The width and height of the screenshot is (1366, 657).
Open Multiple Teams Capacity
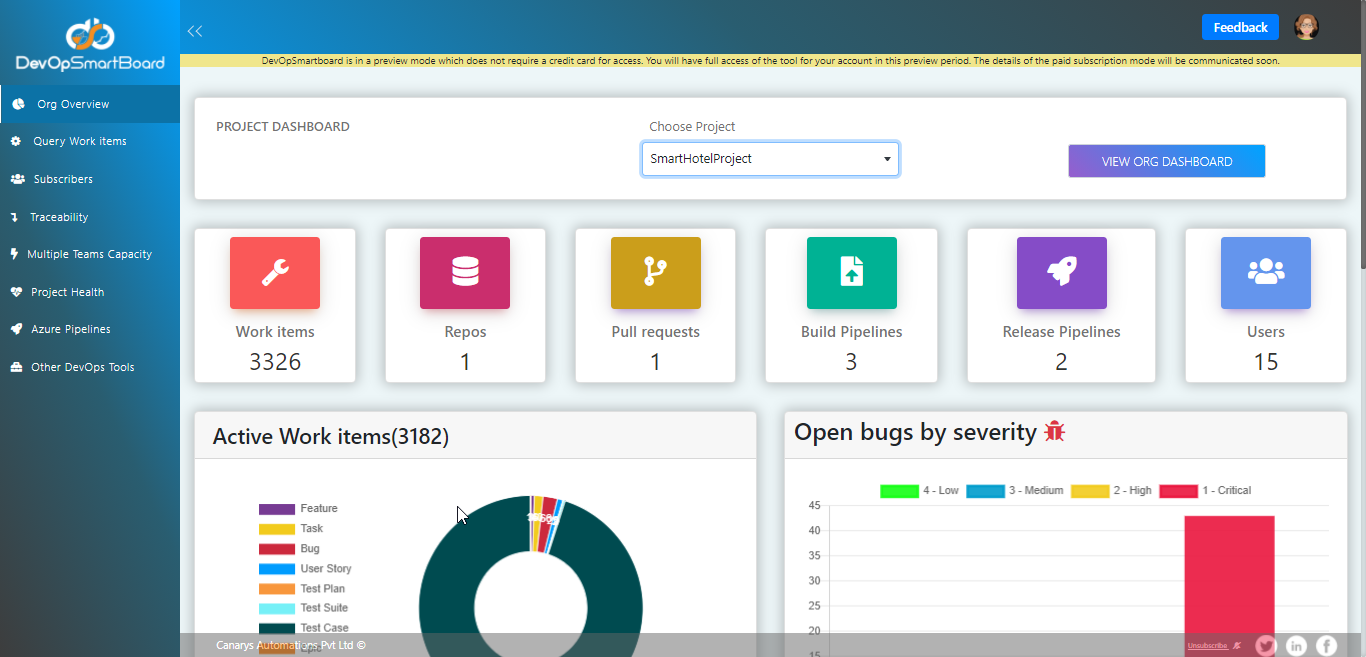pos(90,254)
